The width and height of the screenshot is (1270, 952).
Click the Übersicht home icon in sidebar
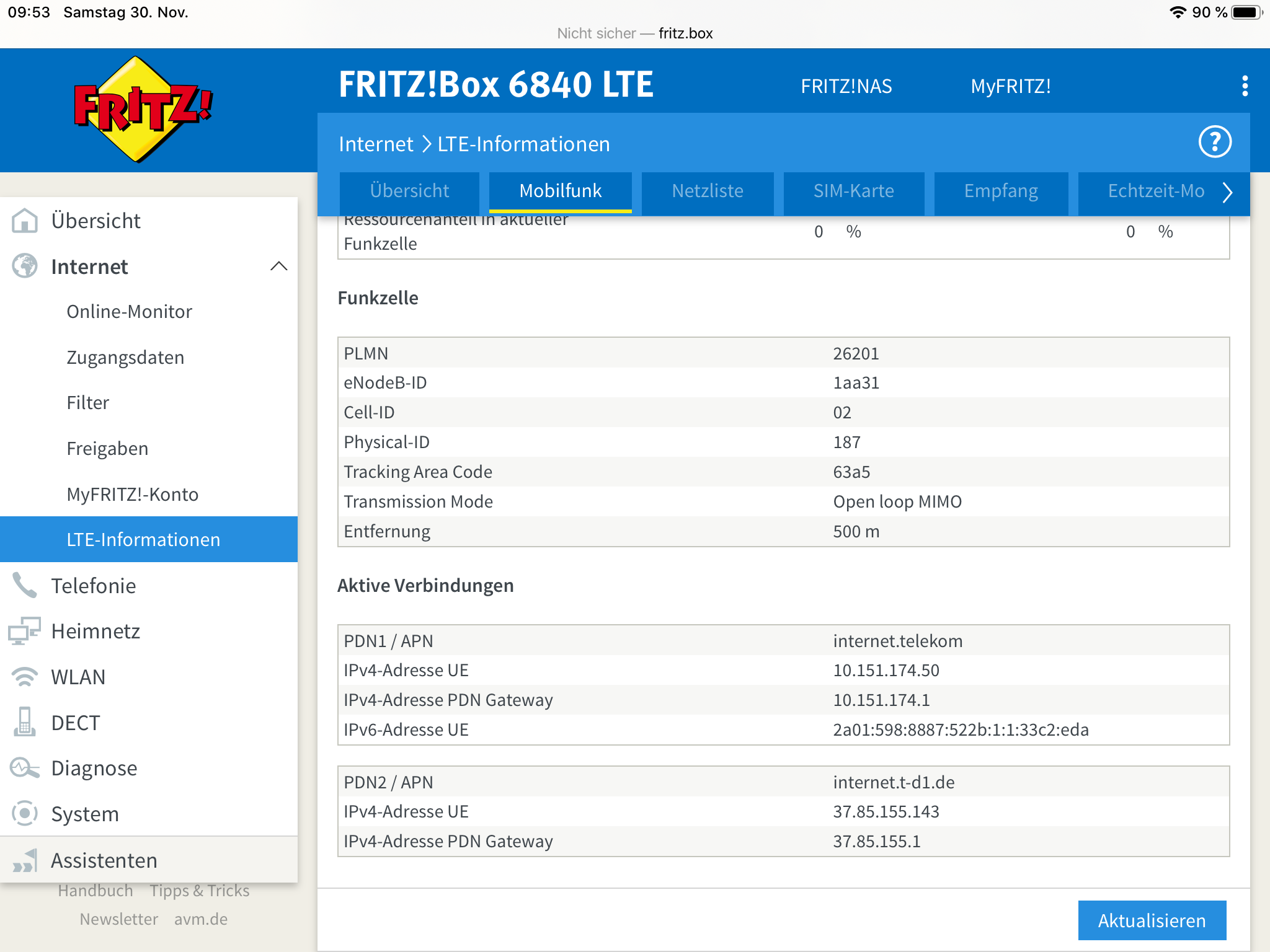(x=25, y=221)
